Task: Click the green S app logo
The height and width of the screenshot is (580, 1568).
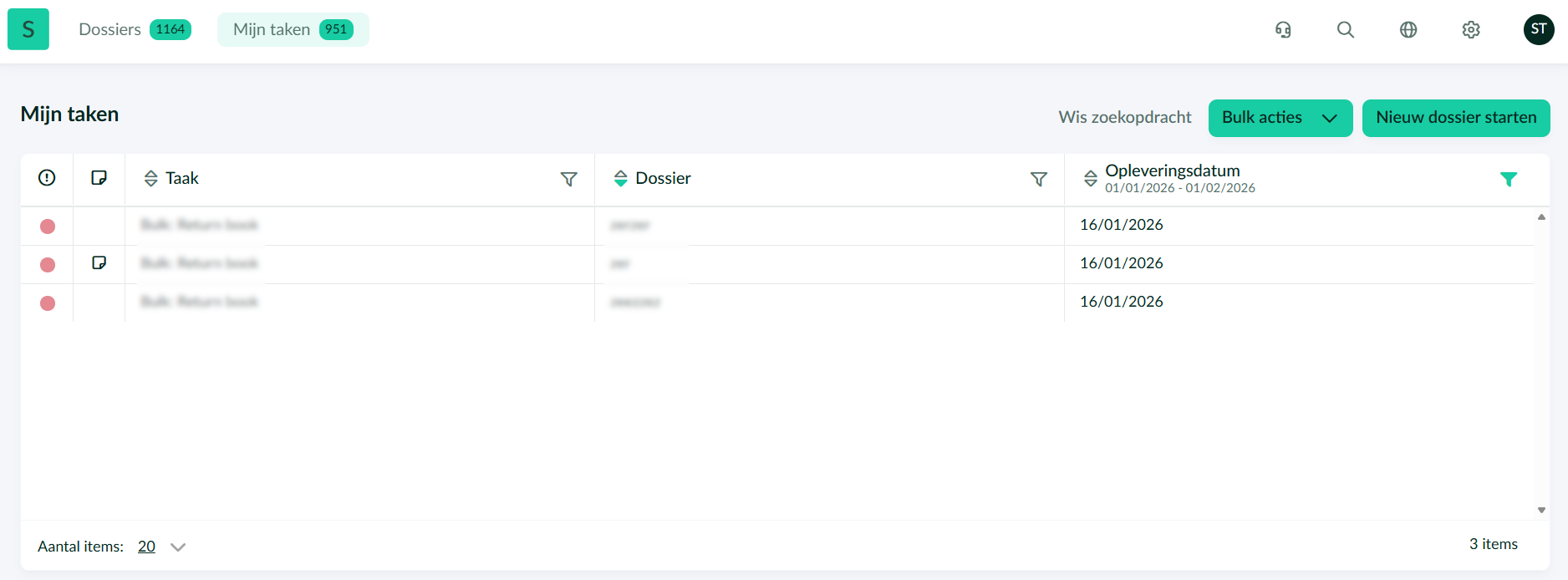Action: point(28,29)
